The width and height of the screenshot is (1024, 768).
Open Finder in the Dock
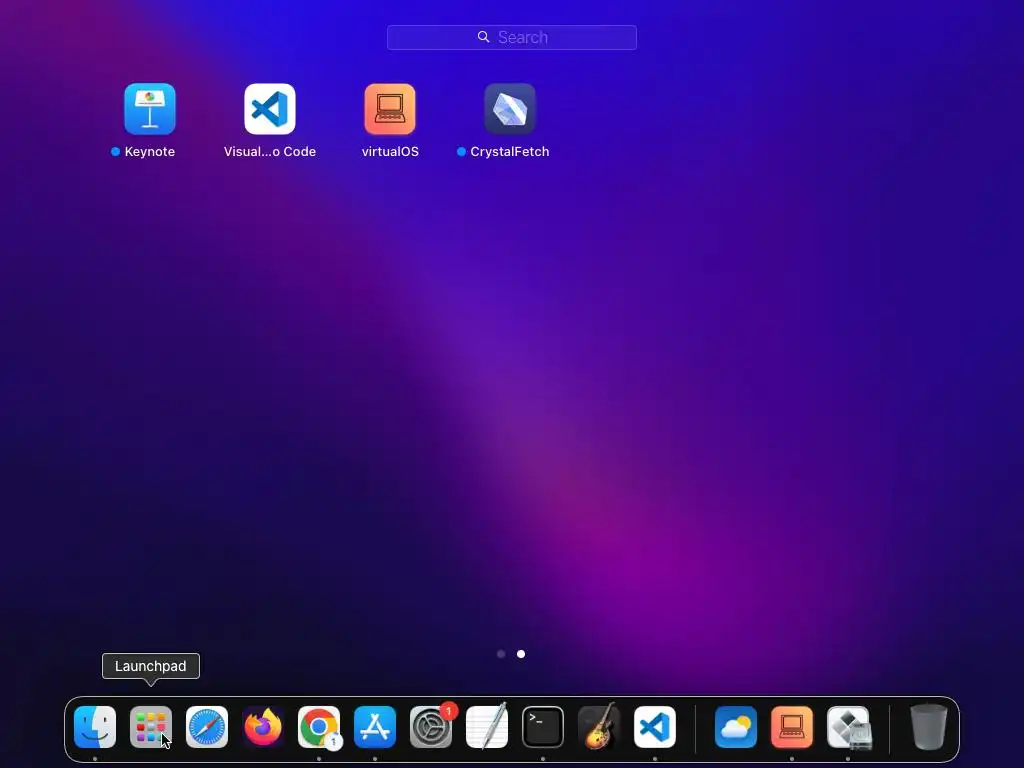(x=95, y=727)
